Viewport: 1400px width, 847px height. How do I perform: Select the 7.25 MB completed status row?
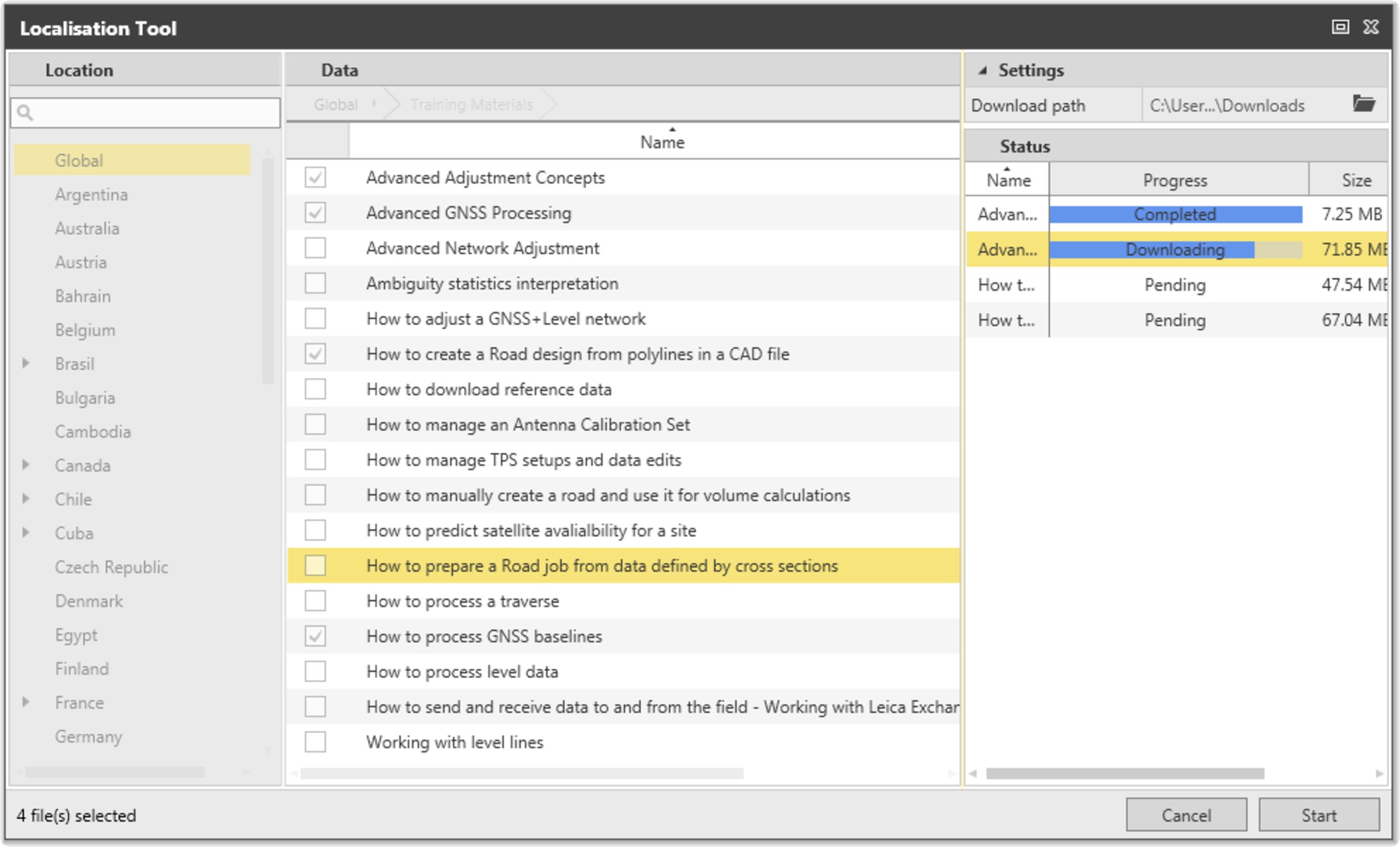[1177, 214]
